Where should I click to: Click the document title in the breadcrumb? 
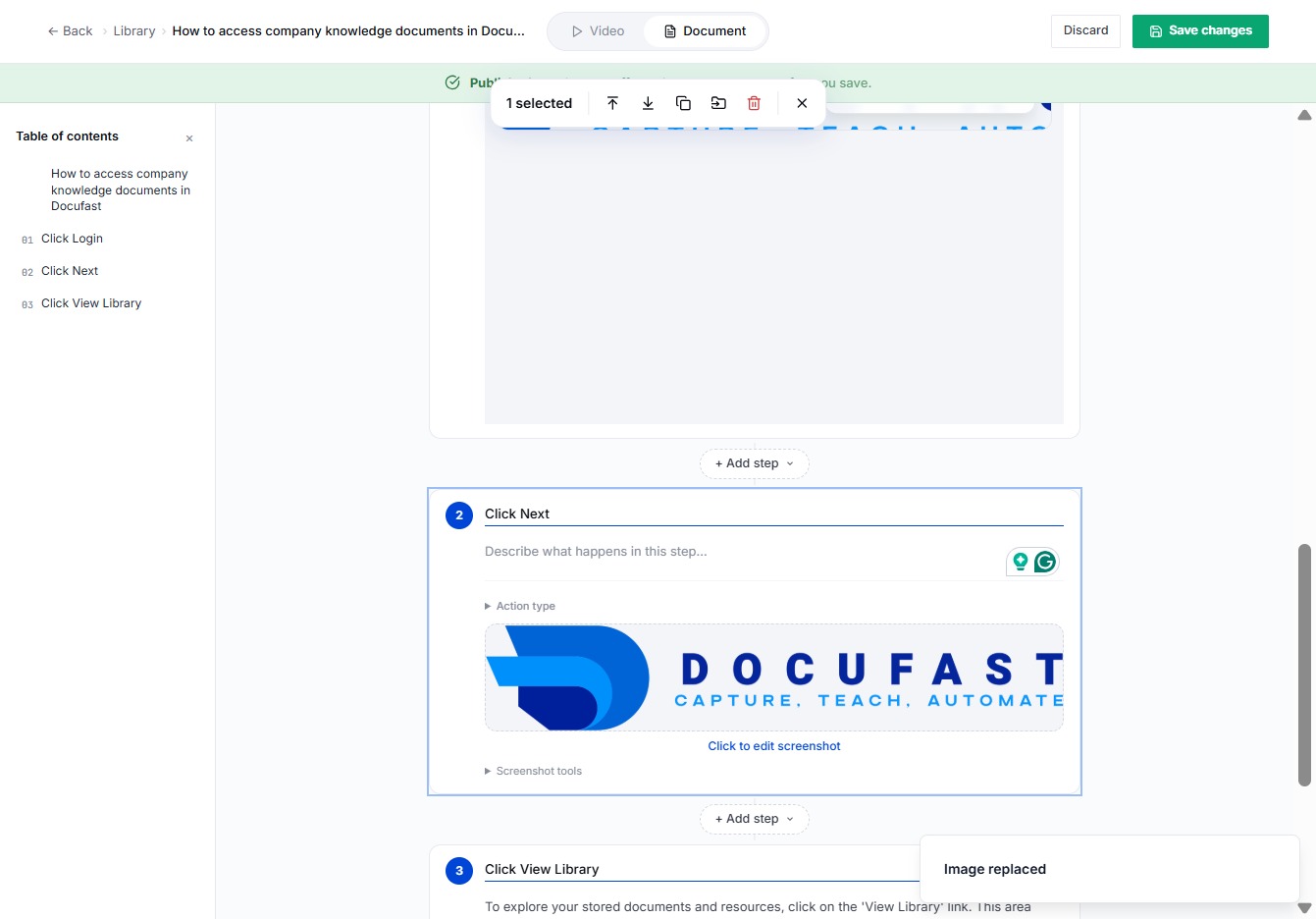coord(348,31)
